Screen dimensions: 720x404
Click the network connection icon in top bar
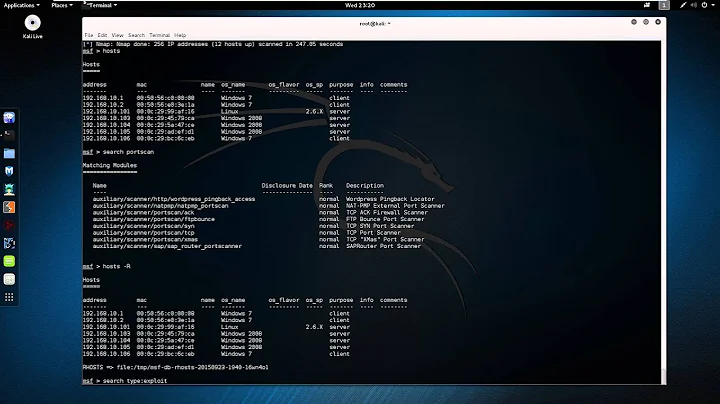coord(683,5)
